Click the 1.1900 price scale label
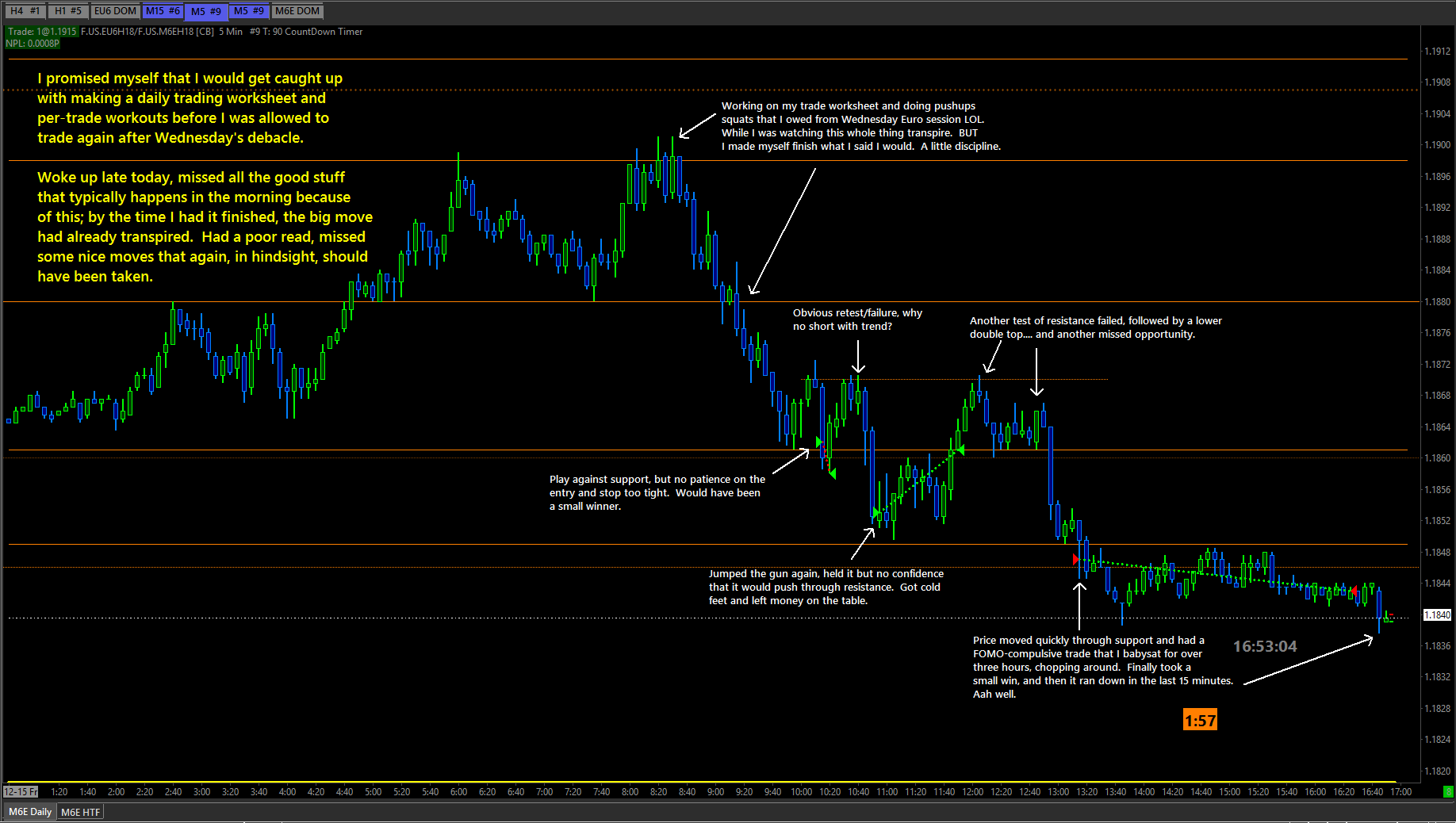 coord(1437,145)
